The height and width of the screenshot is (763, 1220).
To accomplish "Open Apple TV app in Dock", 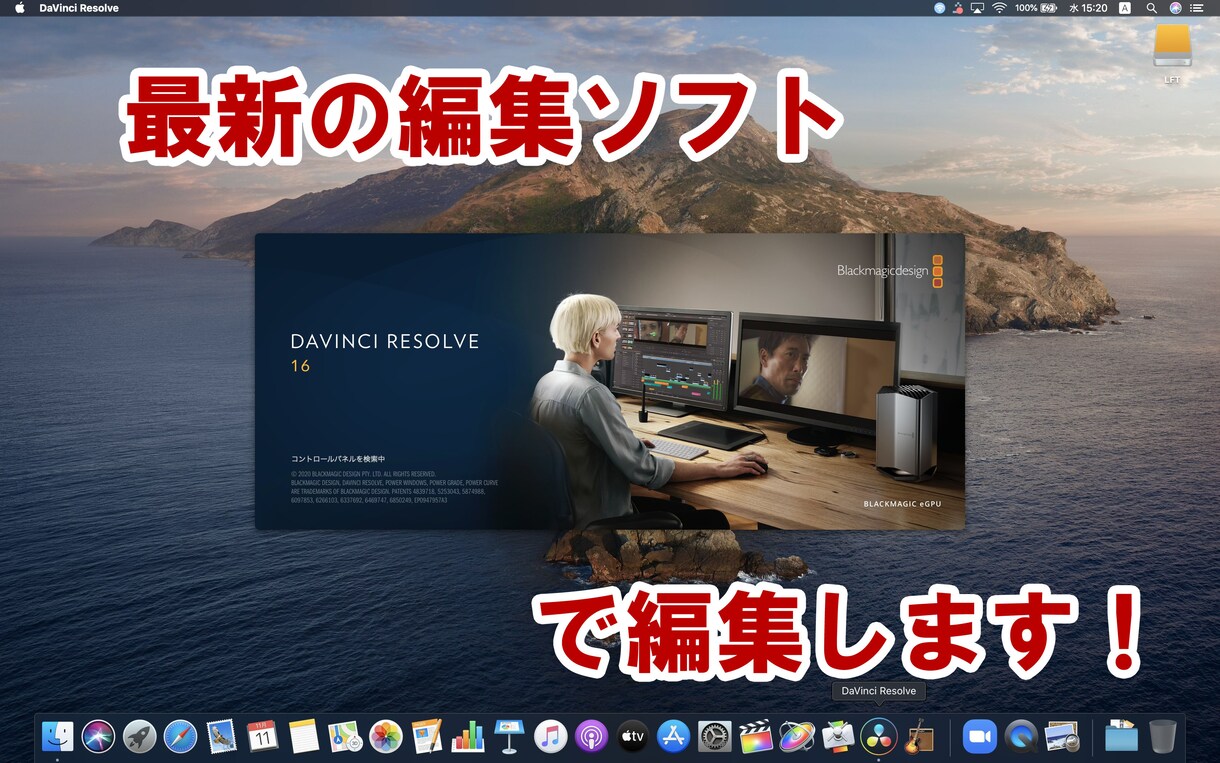I will [x=633, y=737].
